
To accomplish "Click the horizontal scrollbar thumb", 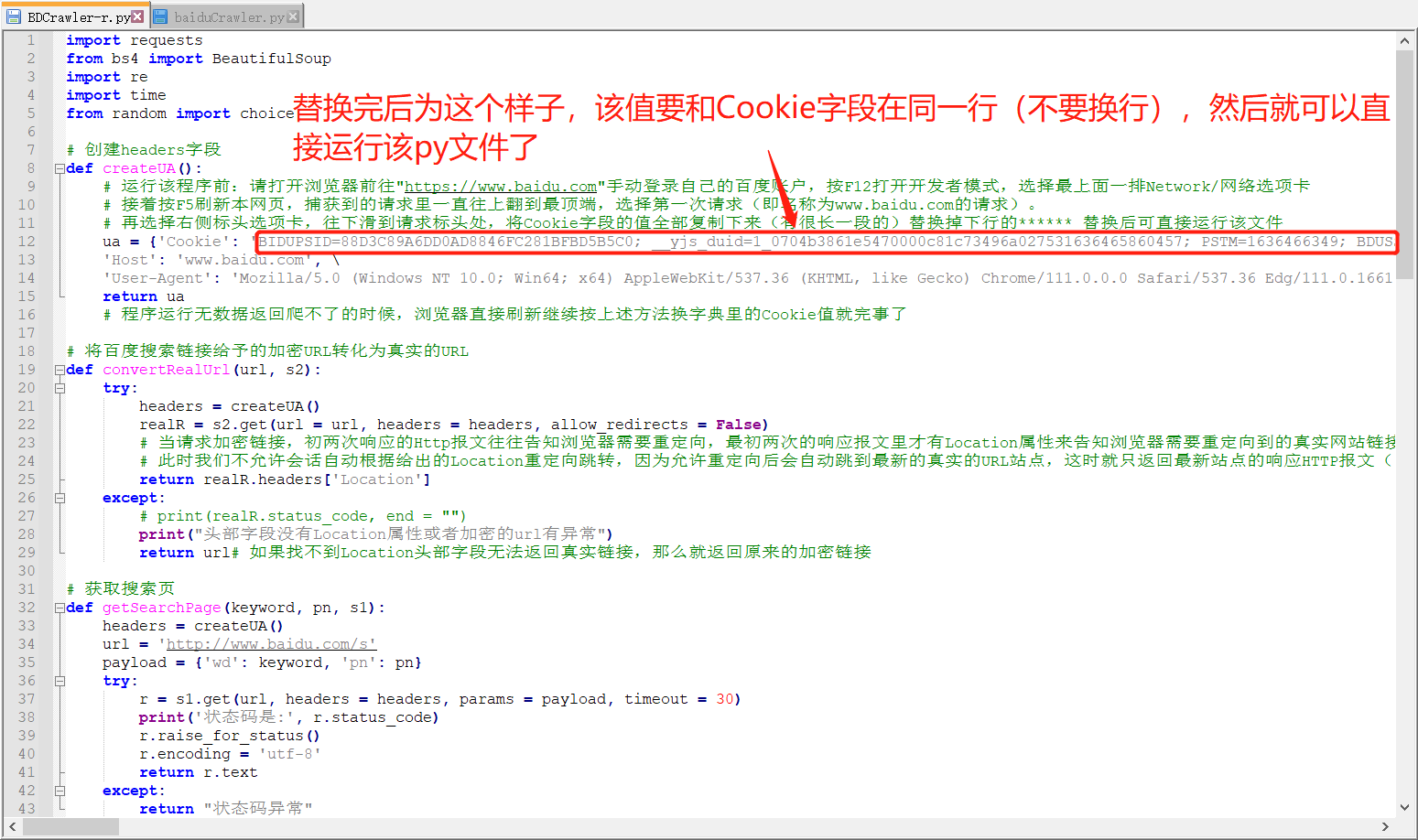I will 71,827.
